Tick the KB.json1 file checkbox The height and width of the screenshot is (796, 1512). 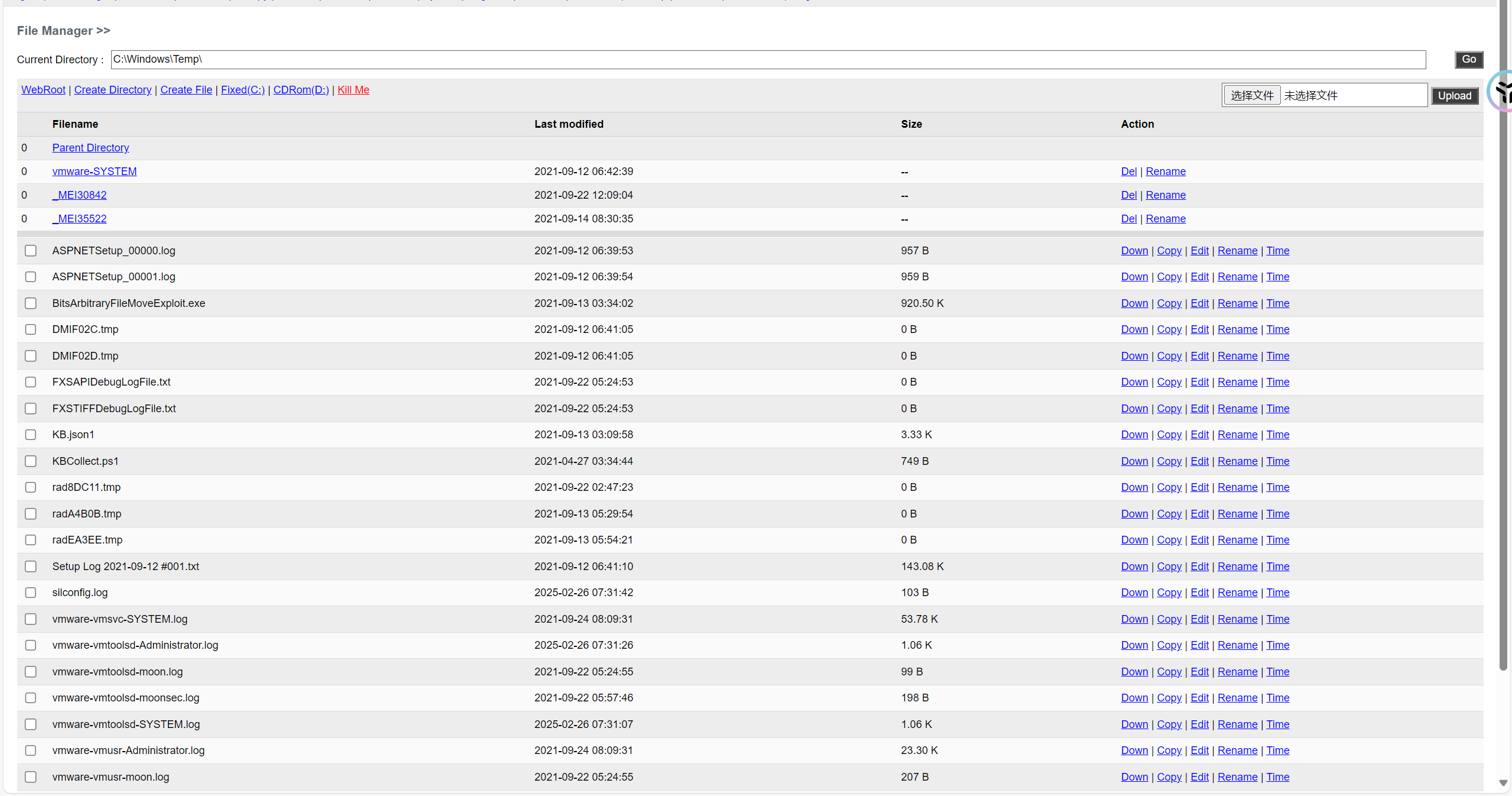click(31, 435)
